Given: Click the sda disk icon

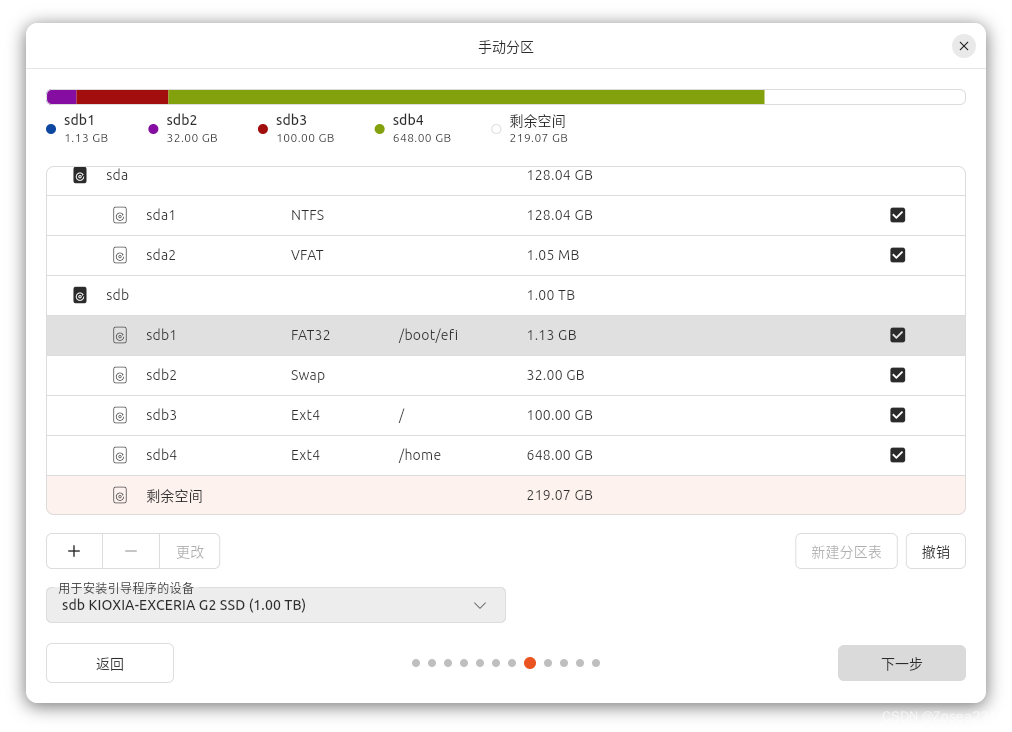Looking at the screenshot, I should point(79,176).
